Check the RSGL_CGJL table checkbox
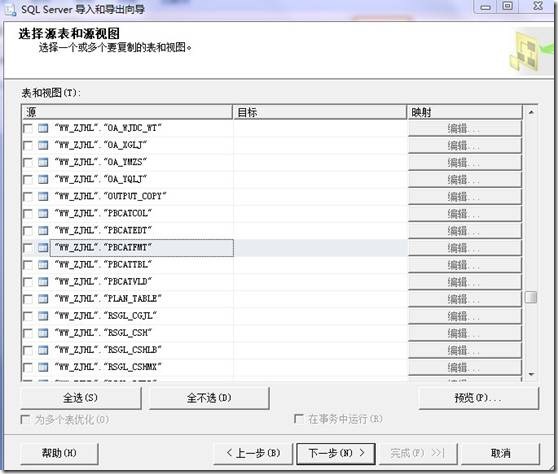 (28, 316)
